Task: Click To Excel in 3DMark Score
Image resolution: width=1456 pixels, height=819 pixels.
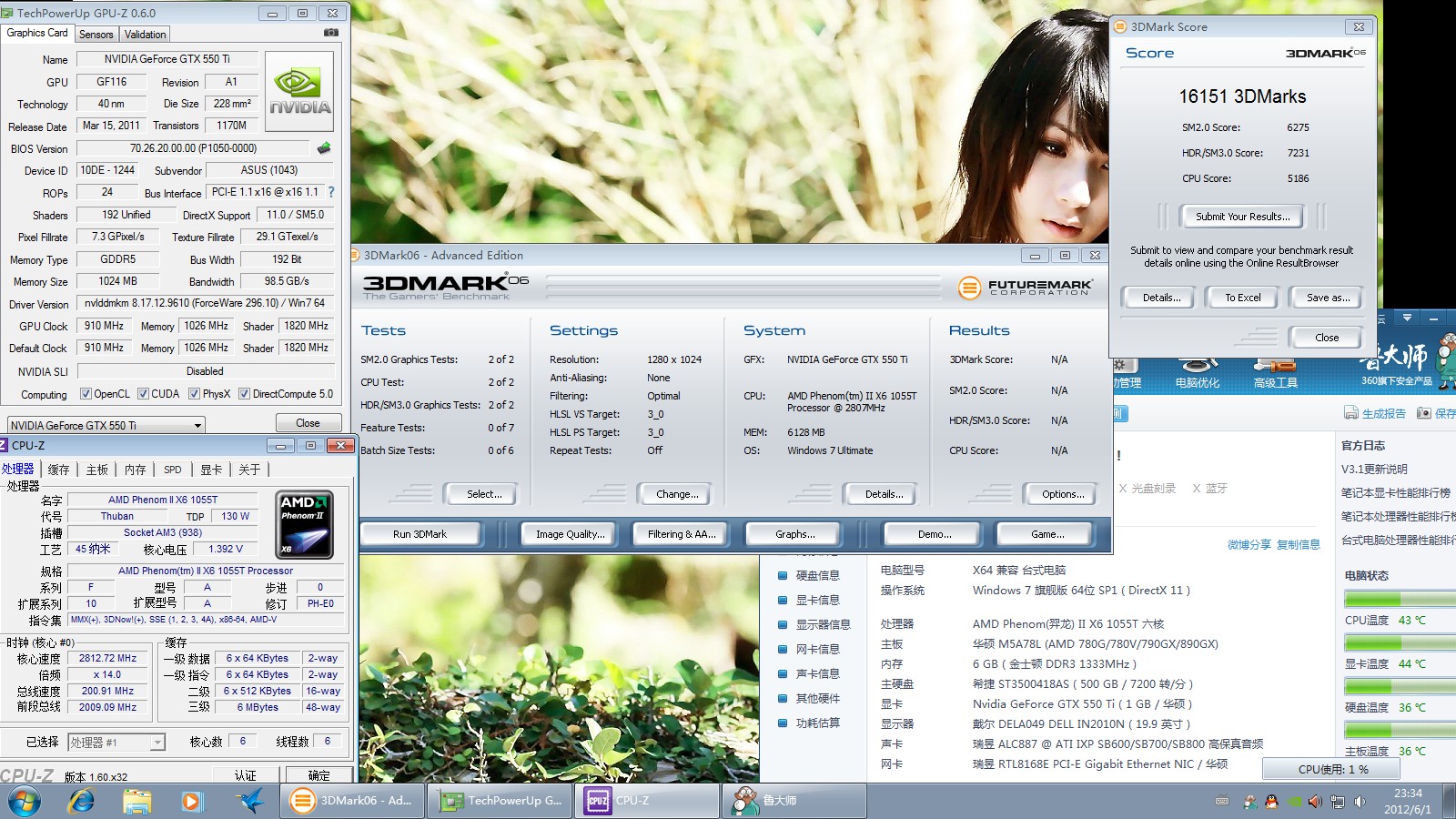Action: tap(1242, 298)
